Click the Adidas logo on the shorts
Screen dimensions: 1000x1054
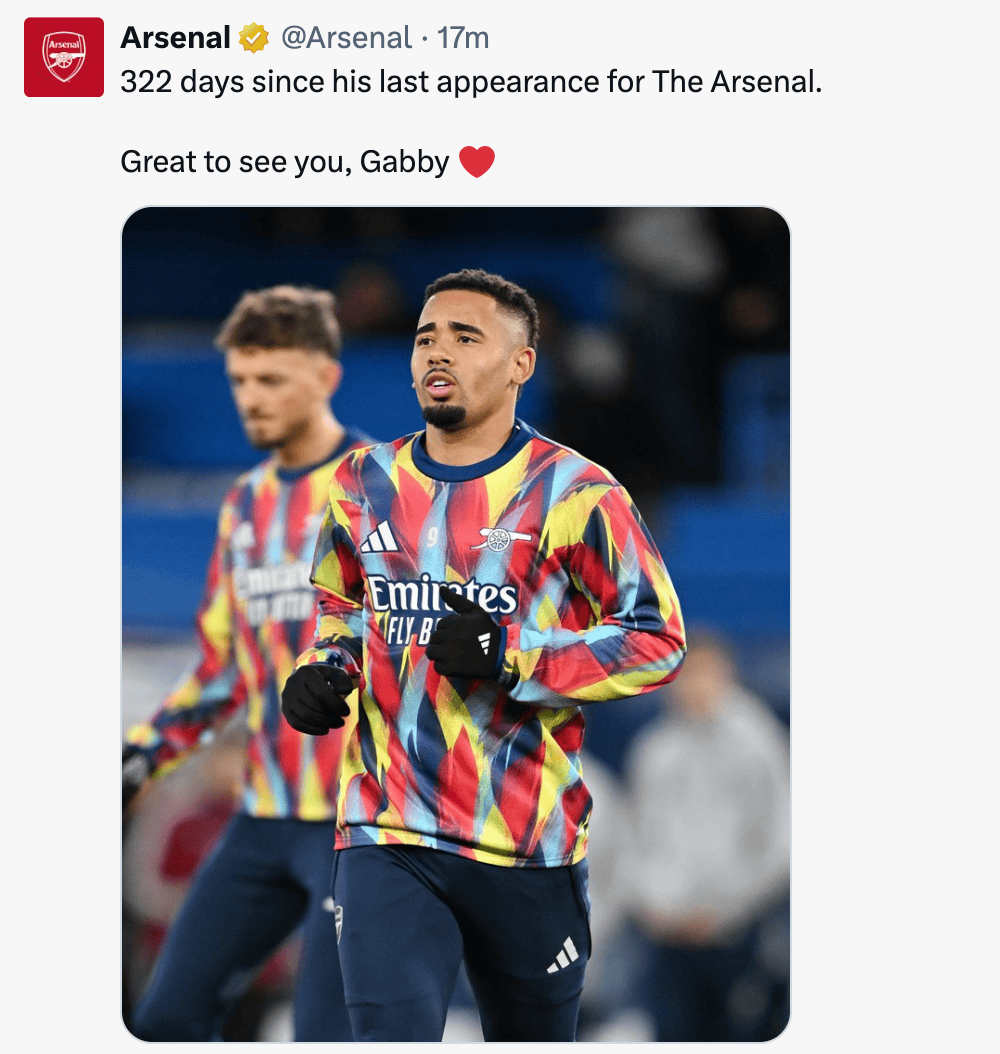coord(563,955)
